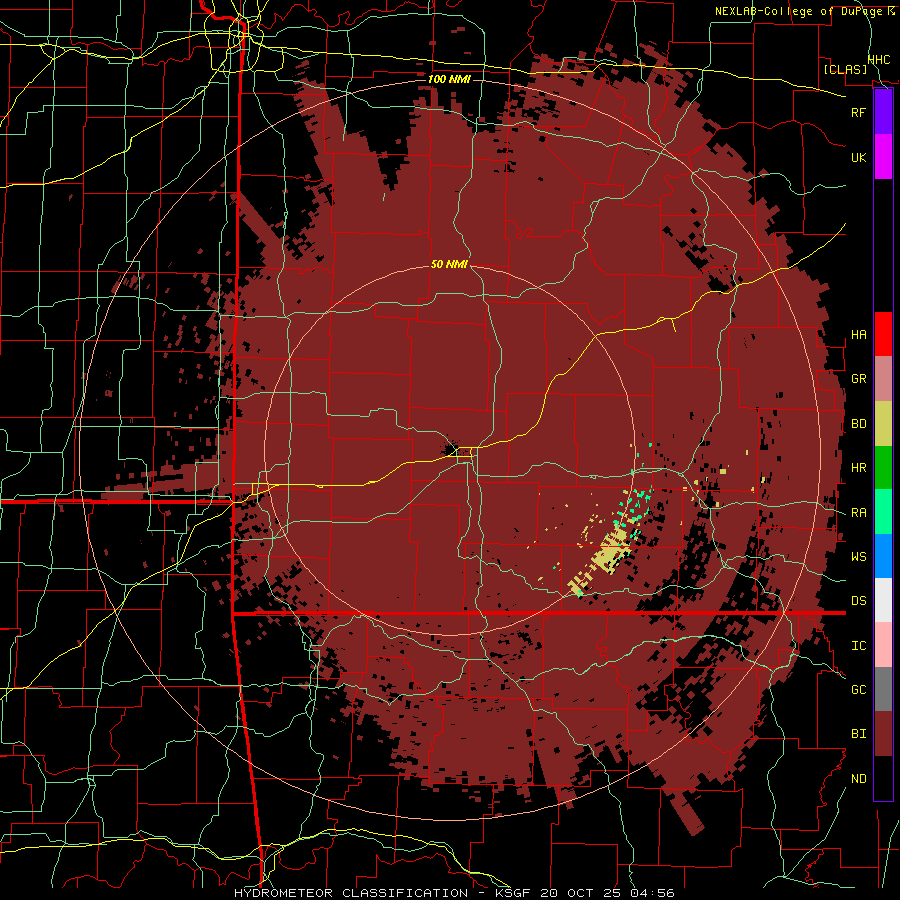Click the 'HR' legend label
This screenshot has width=900, height=900.
858,468
